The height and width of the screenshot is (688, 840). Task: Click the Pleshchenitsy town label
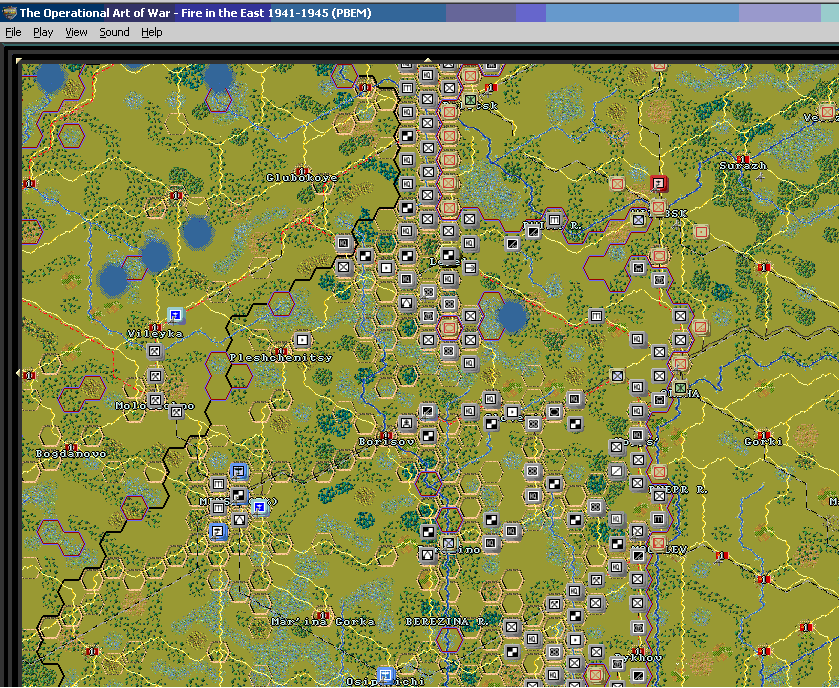[281, 357]
